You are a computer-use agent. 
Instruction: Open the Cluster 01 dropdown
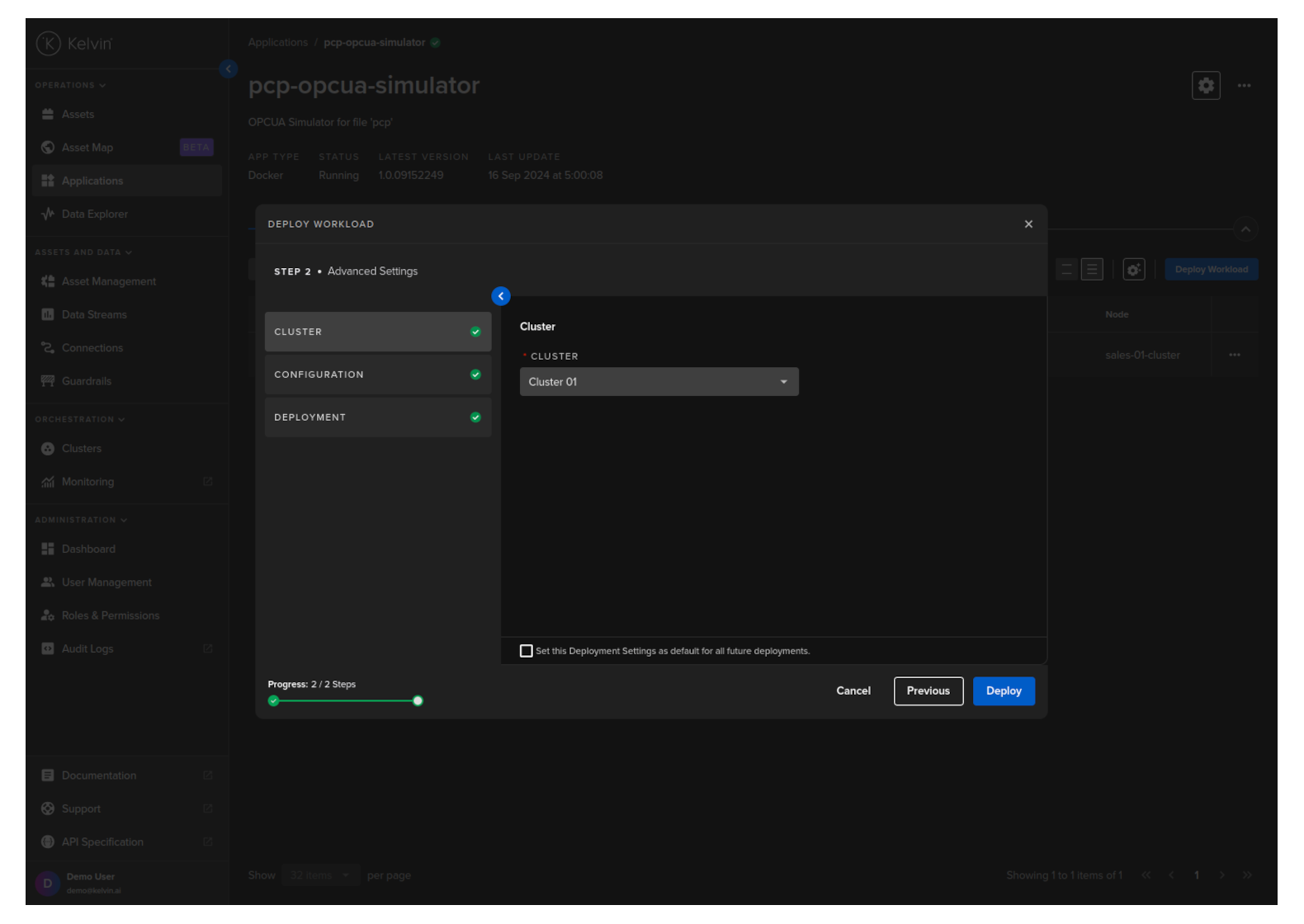(x=659, y=382)
